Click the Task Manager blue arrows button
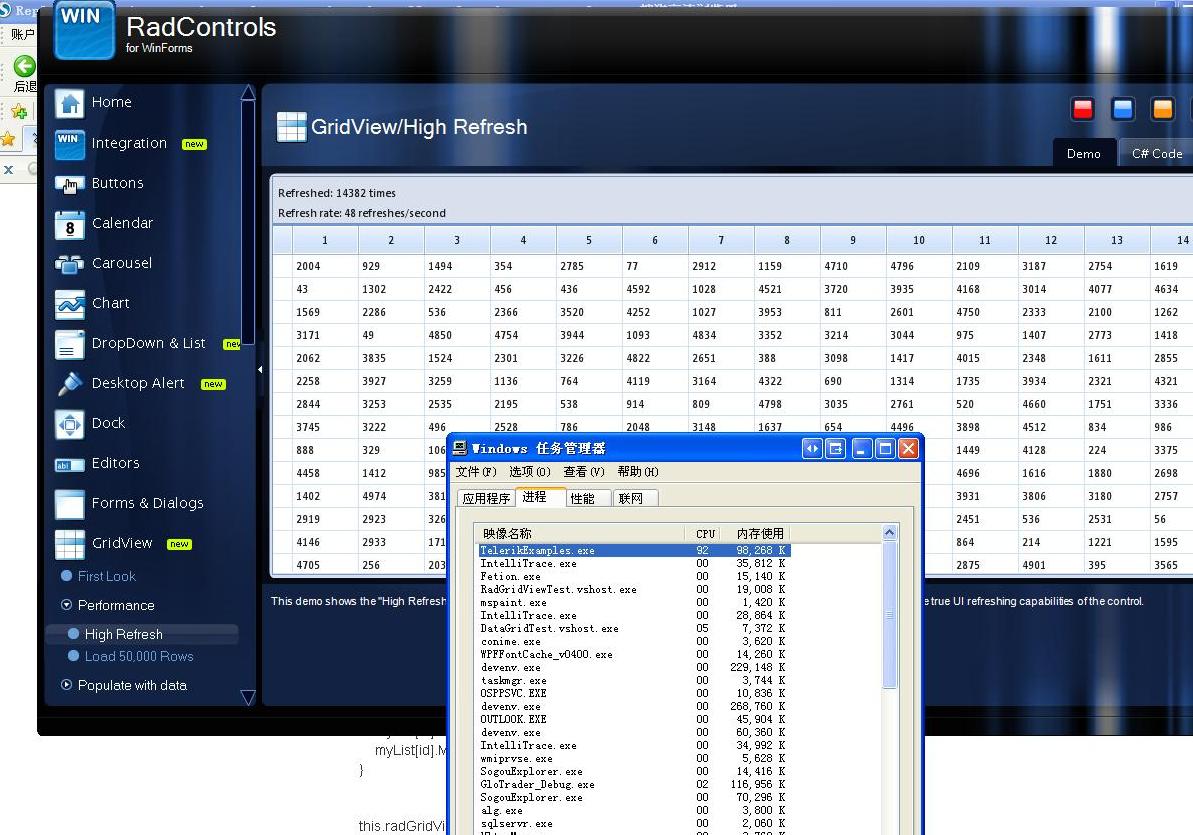The image size is (1193, 835). (812, 449)
